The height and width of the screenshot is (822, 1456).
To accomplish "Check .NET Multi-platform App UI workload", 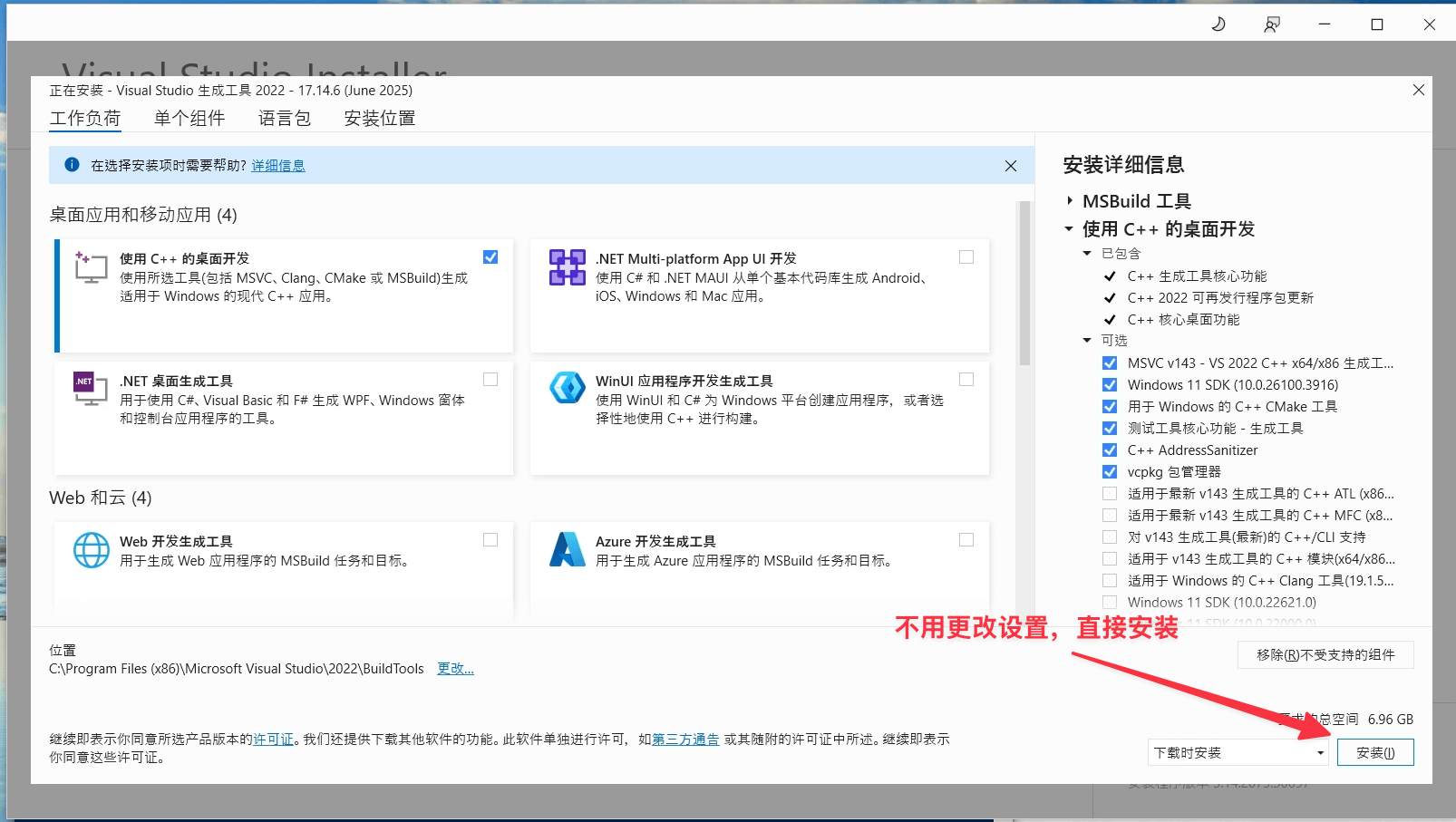I will (x=966, y=257).
